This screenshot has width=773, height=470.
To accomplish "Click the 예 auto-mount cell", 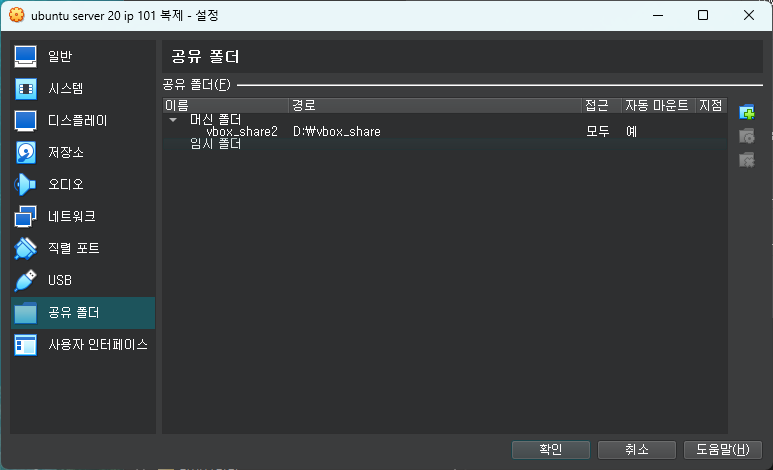I will pyautogui.click(x=632, y=132).
